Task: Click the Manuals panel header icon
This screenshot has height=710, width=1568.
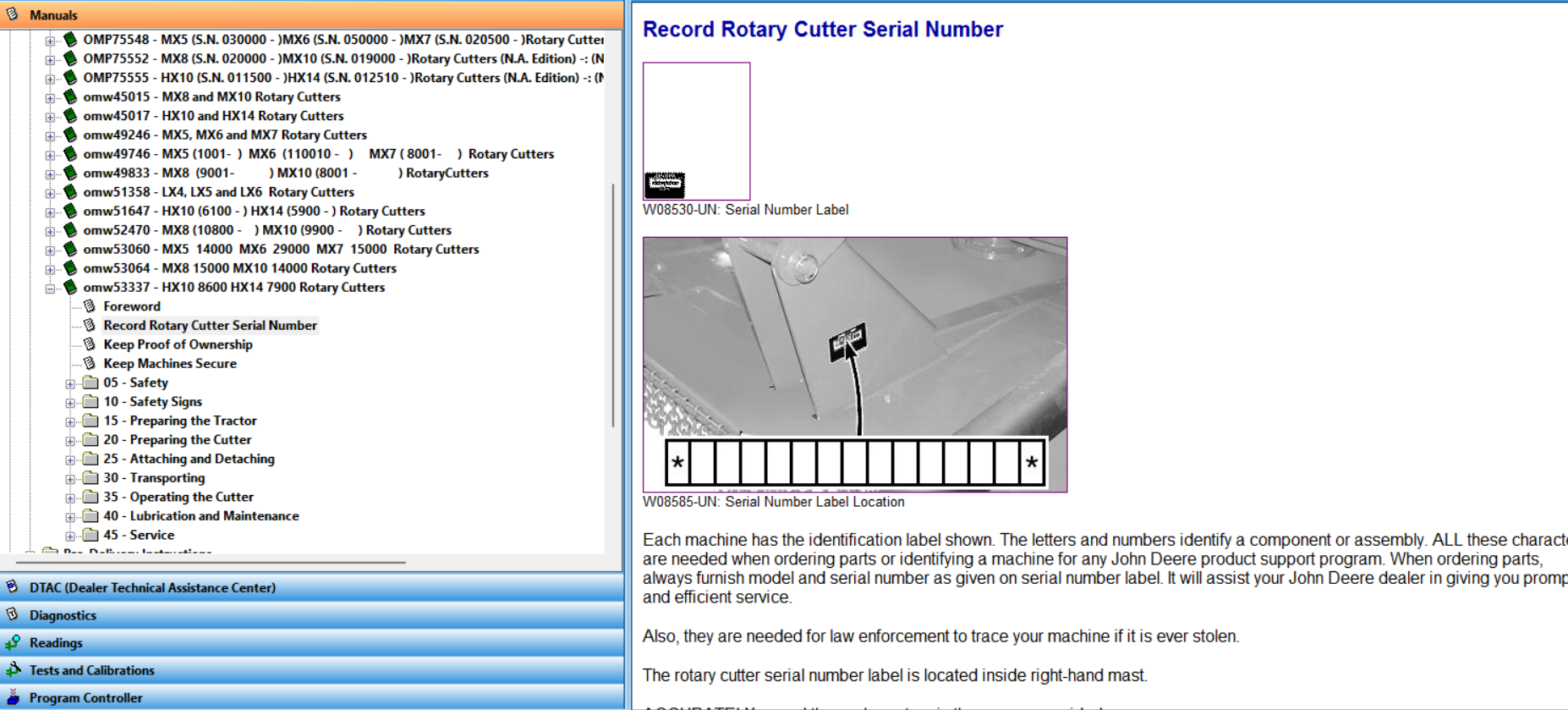Action: click(x=13, y=14)
